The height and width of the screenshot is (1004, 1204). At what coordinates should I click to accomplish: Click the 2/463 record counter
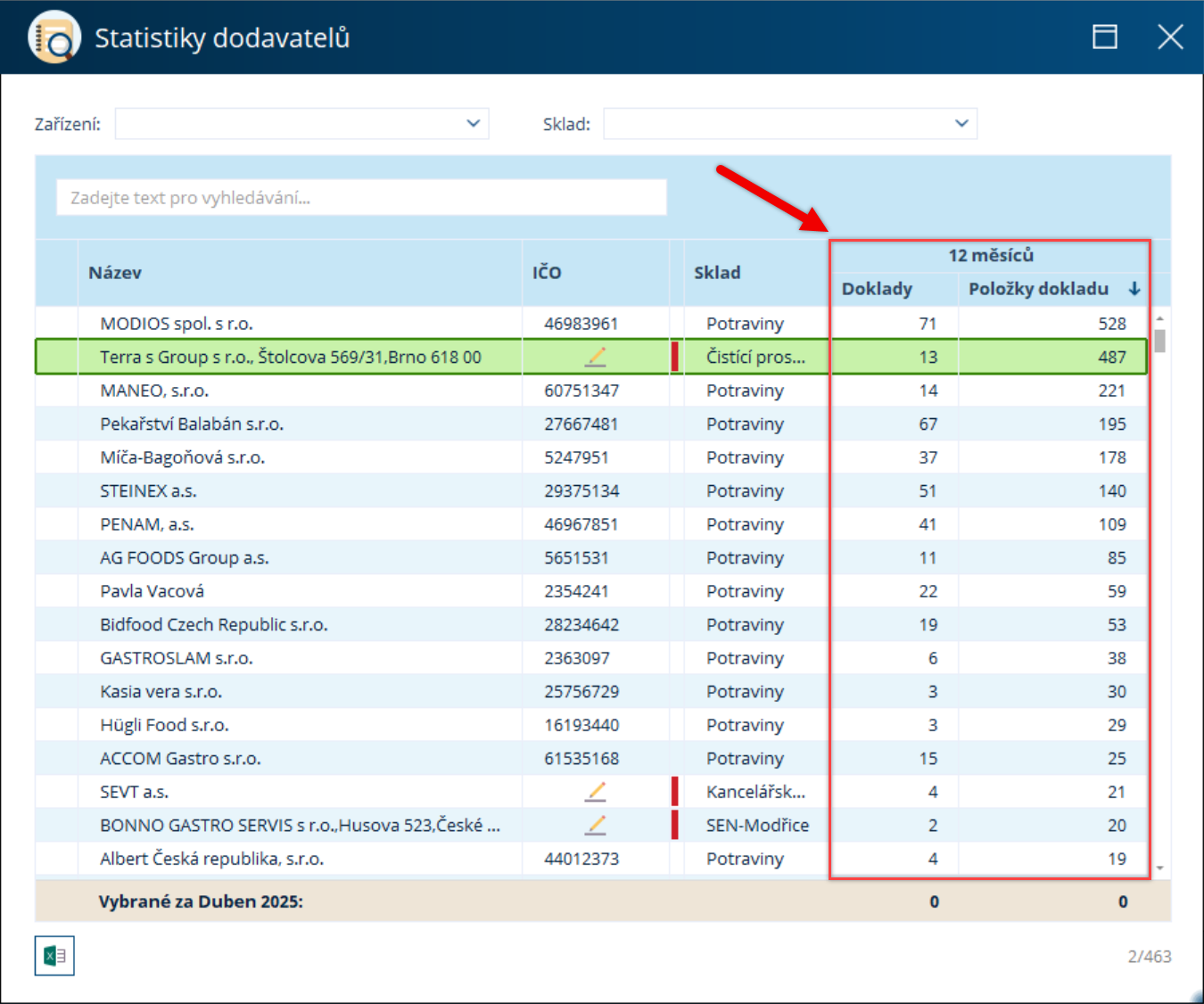[1150, 956]
